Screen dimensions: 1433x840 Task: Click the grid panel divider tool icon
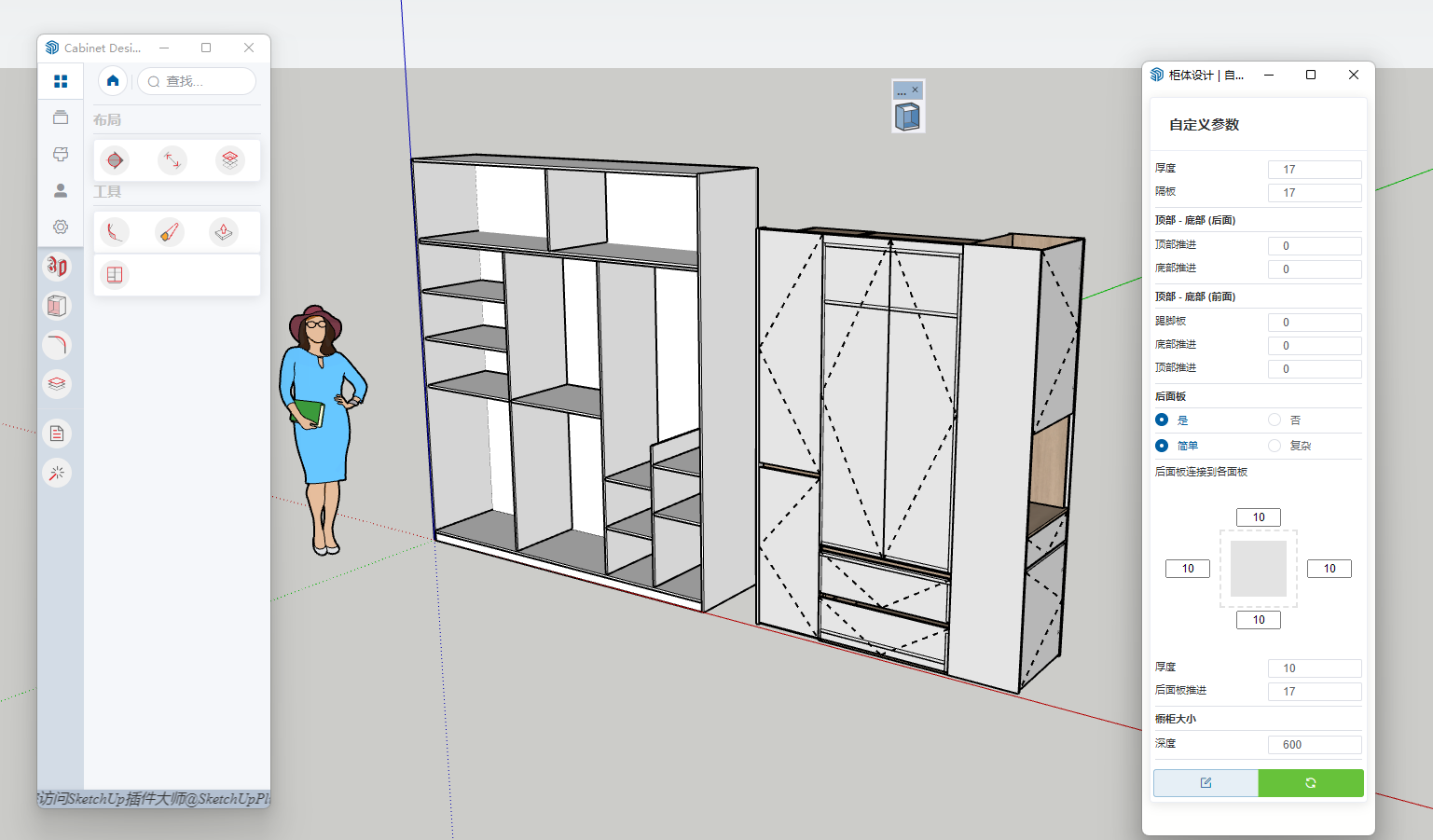click(x=115, y=275)
